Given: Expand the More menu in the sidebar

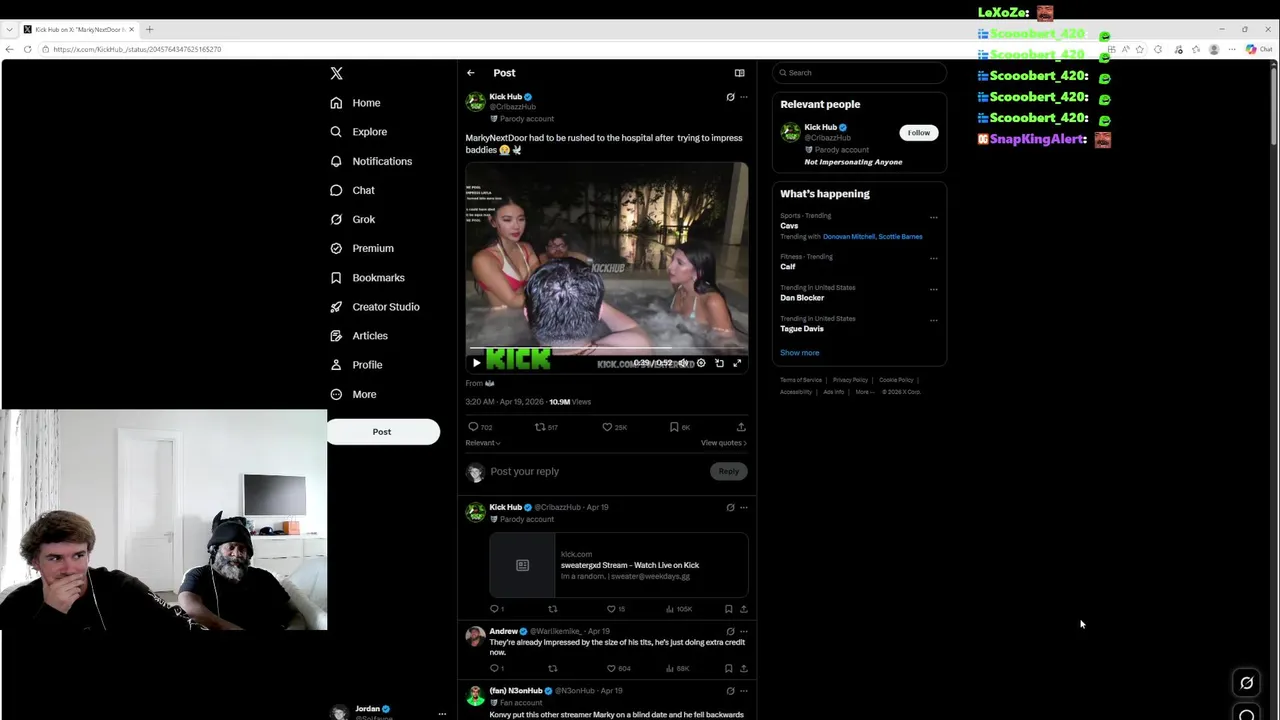Looking at the screenshot, I should point(353,394).
